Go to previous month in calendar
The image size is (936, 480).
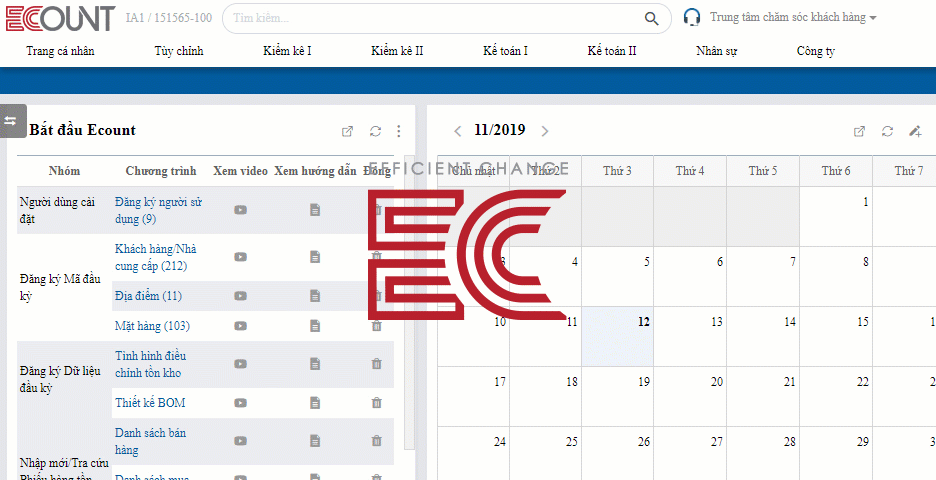pyautogui.click(x=457, y=130)
